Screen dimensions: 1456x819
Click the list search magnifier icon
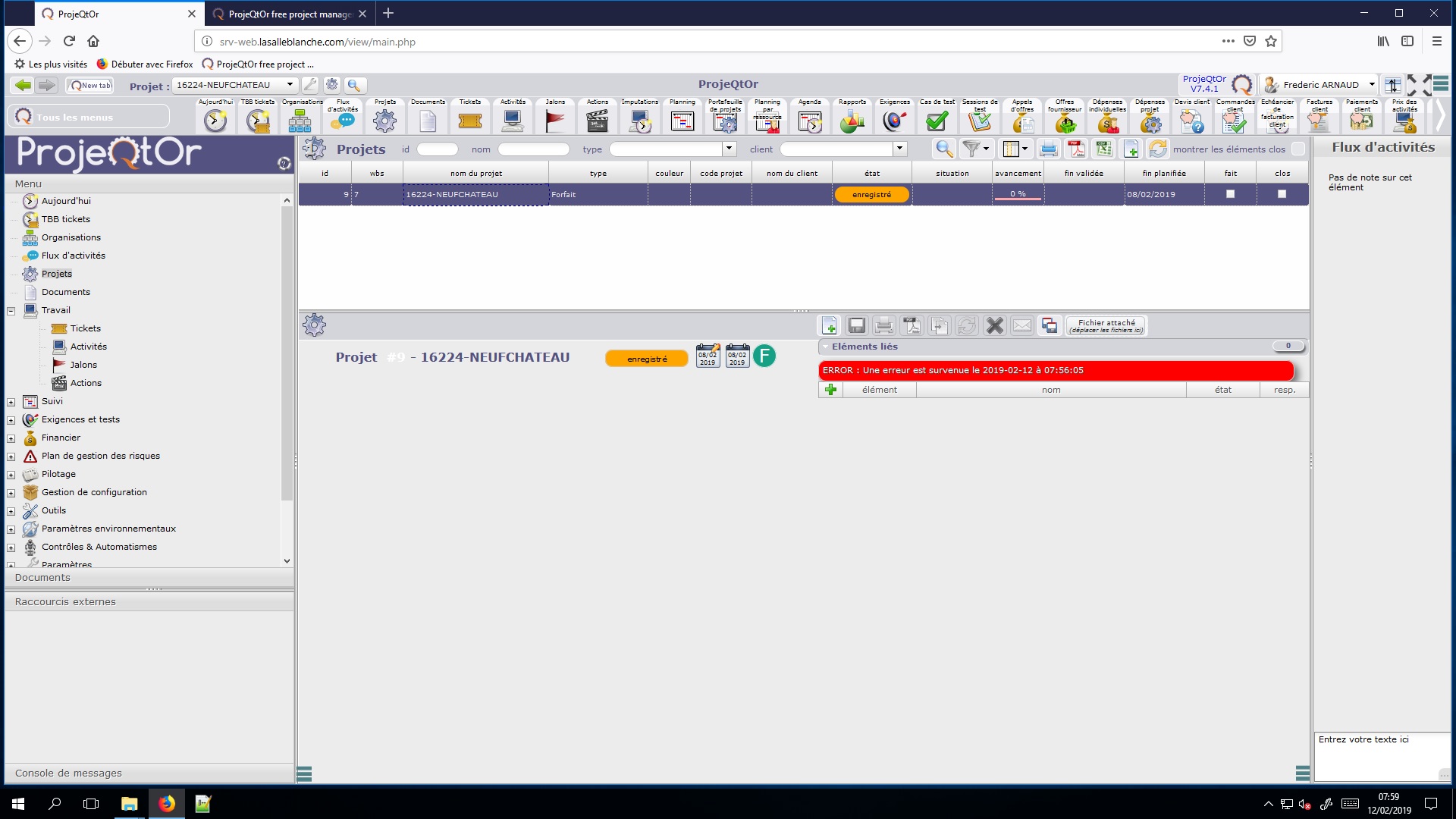coord(943,149)
